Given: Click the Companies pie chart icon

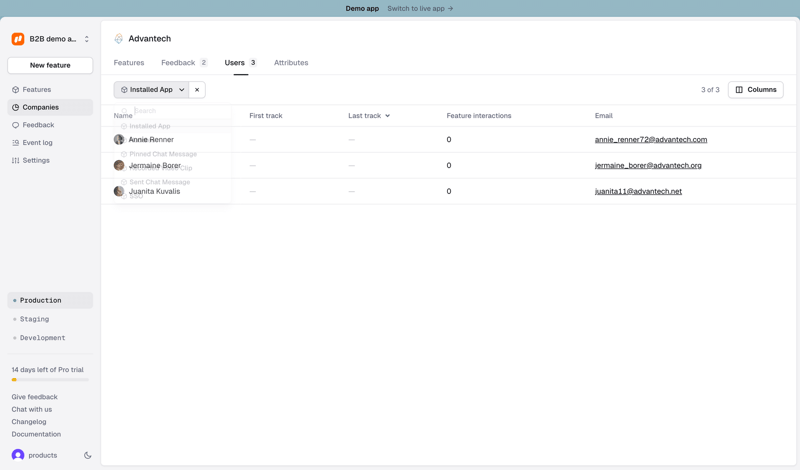Looking at the screenshot, I should point(15,107).
